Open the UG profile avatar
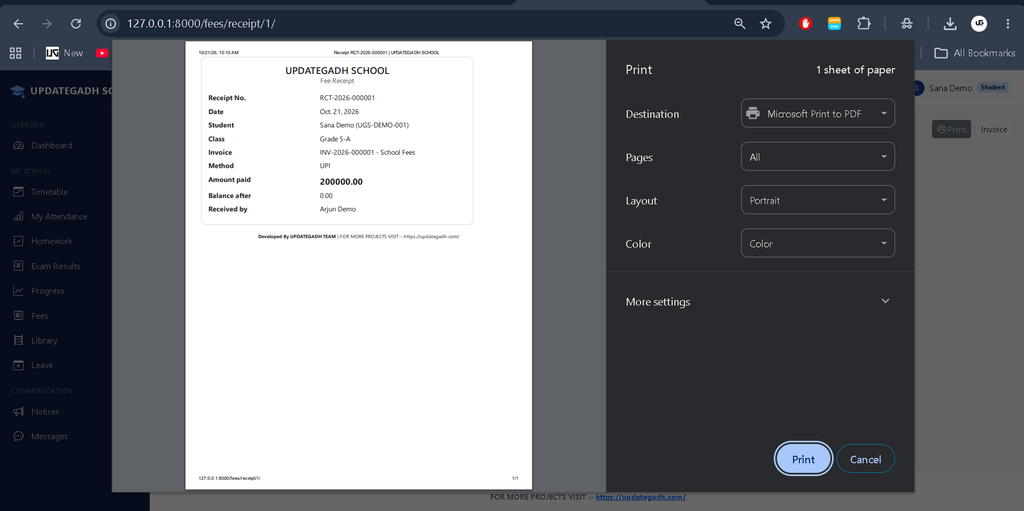 (x=979, y=24)
